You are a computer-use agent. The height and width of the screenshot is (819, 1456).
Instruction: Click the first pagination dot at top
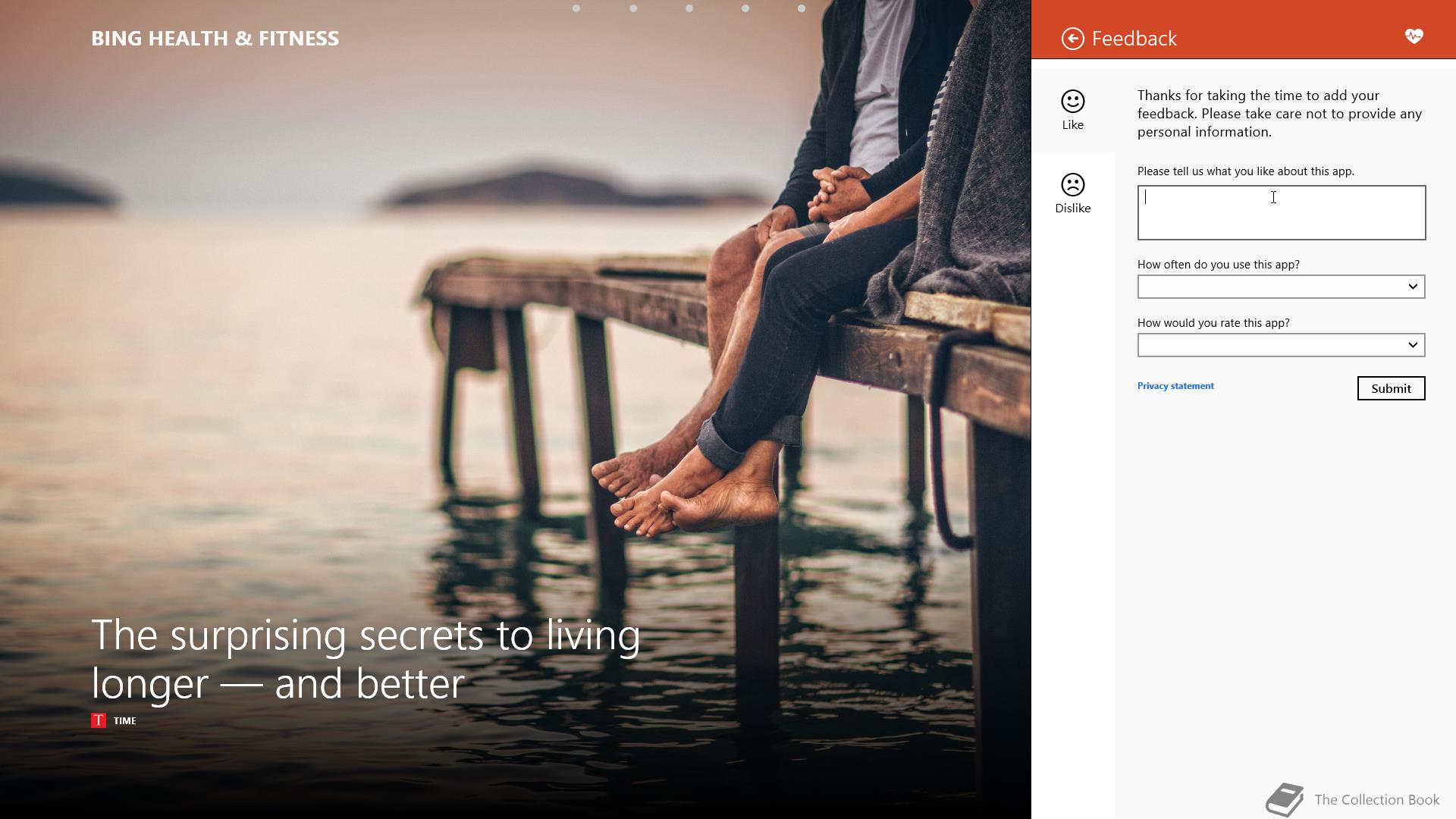point(576,8)
